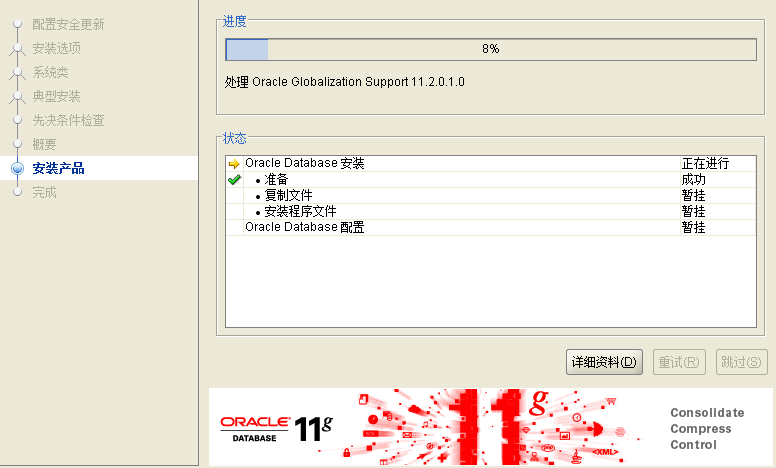
Task: Select the Oracle Database 安装 row
Action: pyautogui.click(x=490, y=163)
